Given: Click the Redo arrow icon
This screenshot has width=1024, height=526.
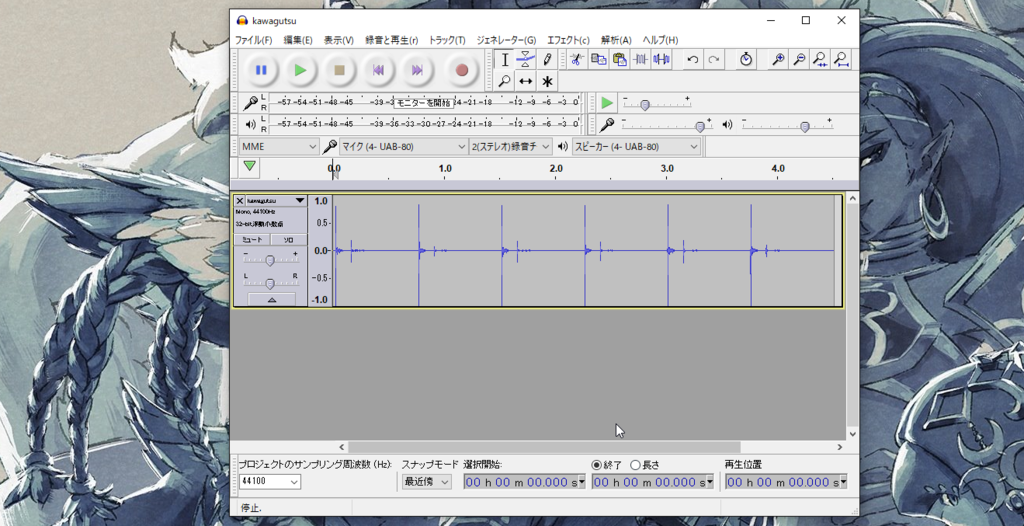Looking at the screenshot, I should tap(714, 59).
